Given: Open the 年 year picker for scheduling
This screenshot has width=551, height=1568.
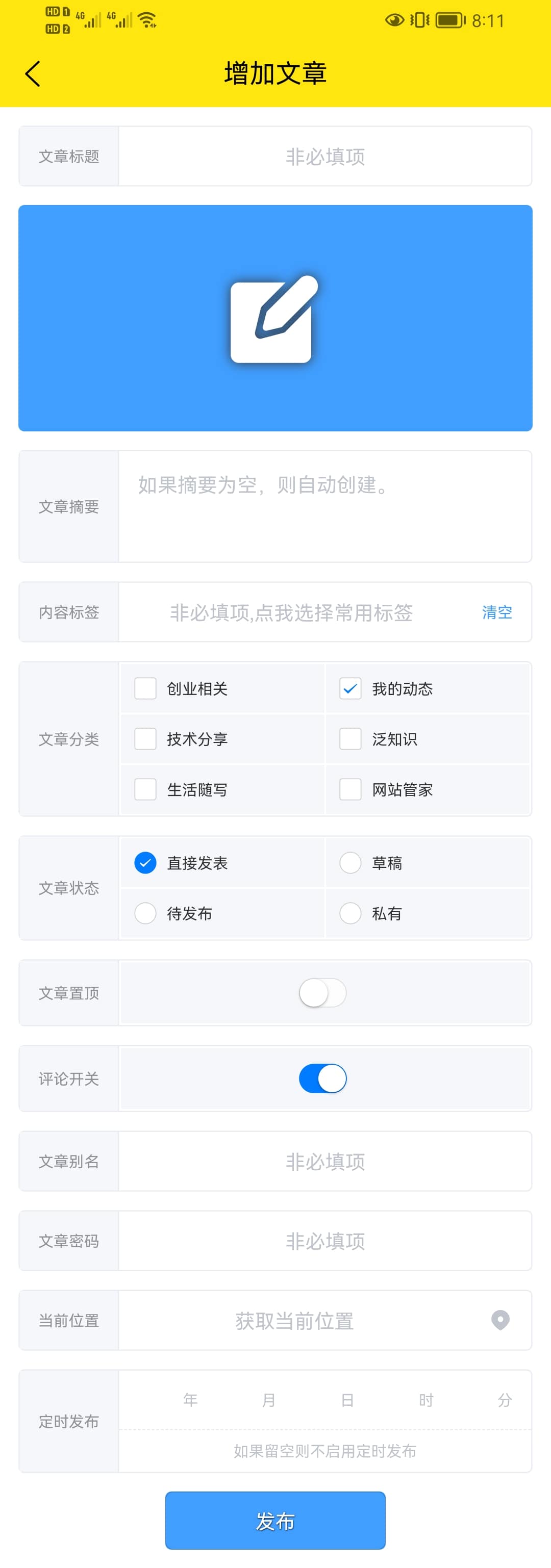Looking at the screenshot, I should (x=190, y=1400).
